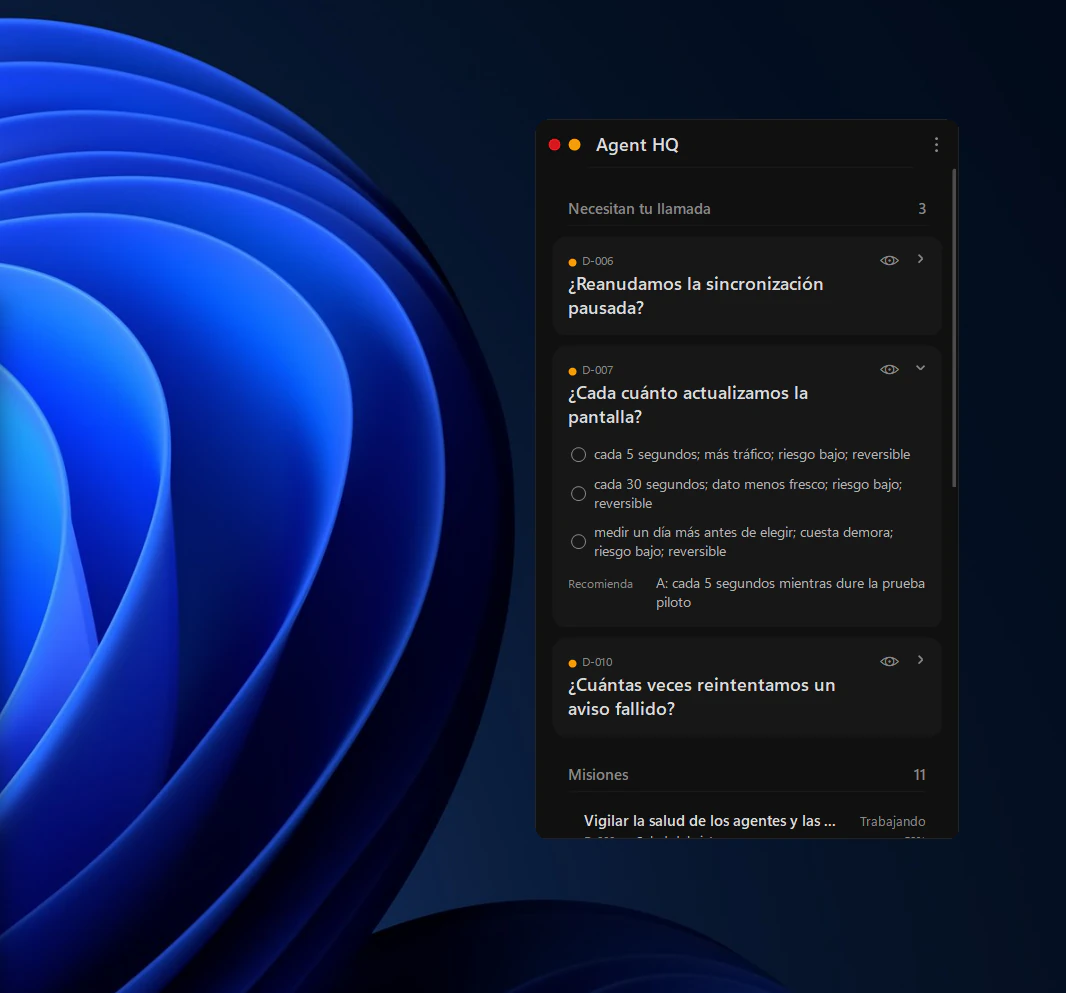Select the 'cada 5 segundos' radio option
1066x993 pixels.
pyautogui.click(x=579, y=455)
